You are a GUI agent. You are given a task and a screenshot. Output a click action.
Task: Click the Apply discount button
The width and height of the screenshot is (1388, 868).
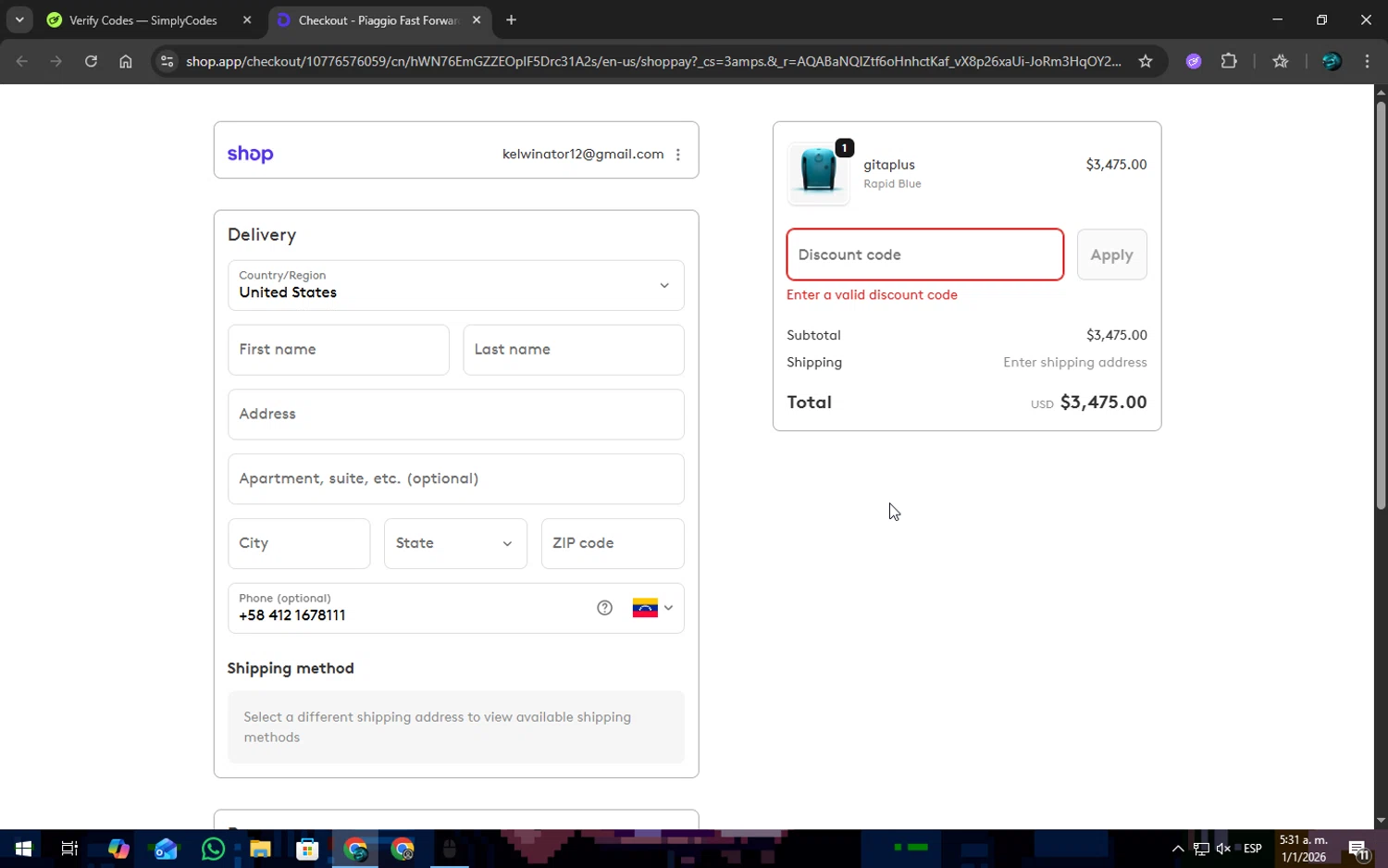click(x=1111, y=254)
